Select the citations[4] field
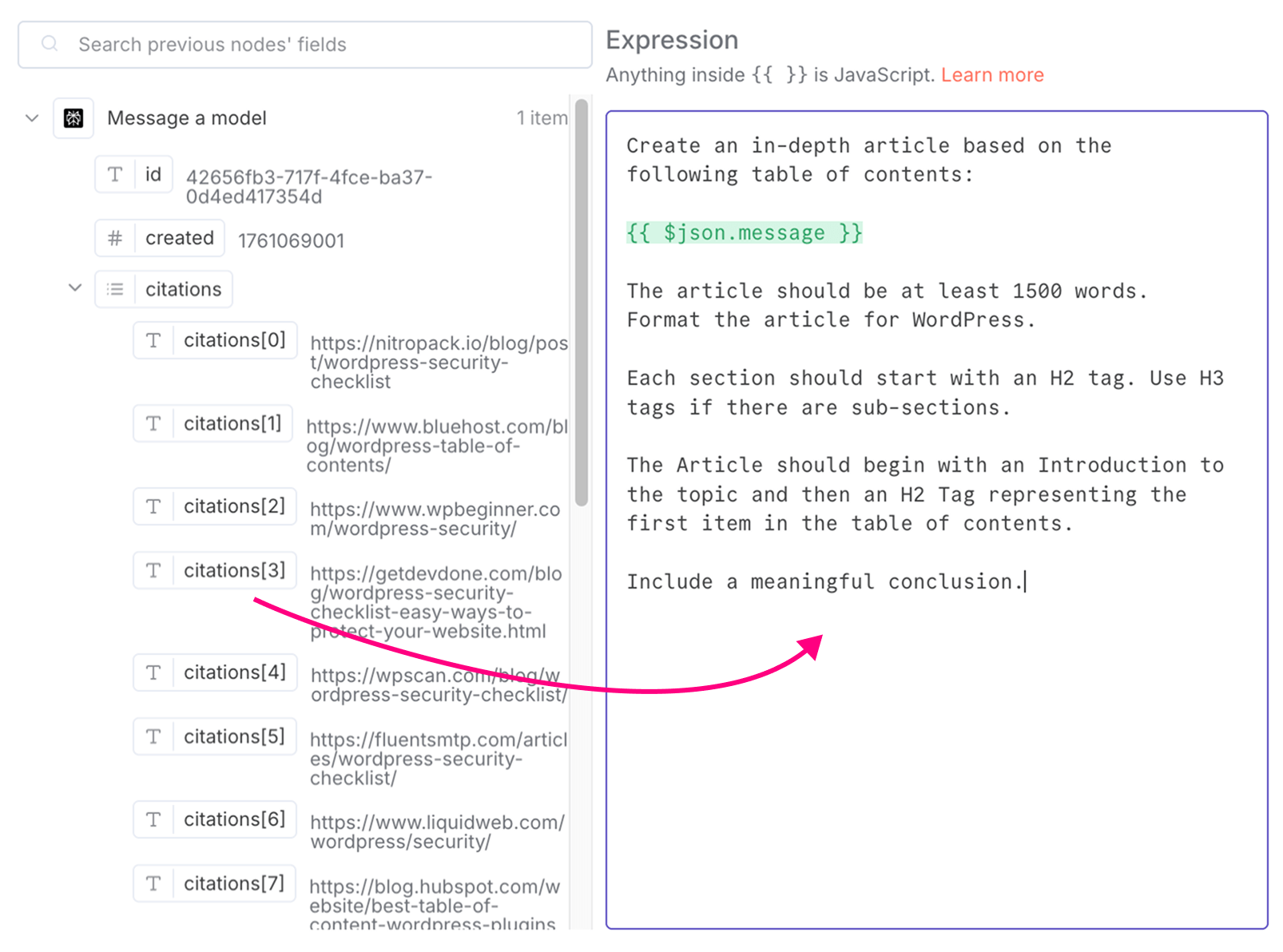The width and height of the screenshot is (1283, 952). click(x=234, y=672)
